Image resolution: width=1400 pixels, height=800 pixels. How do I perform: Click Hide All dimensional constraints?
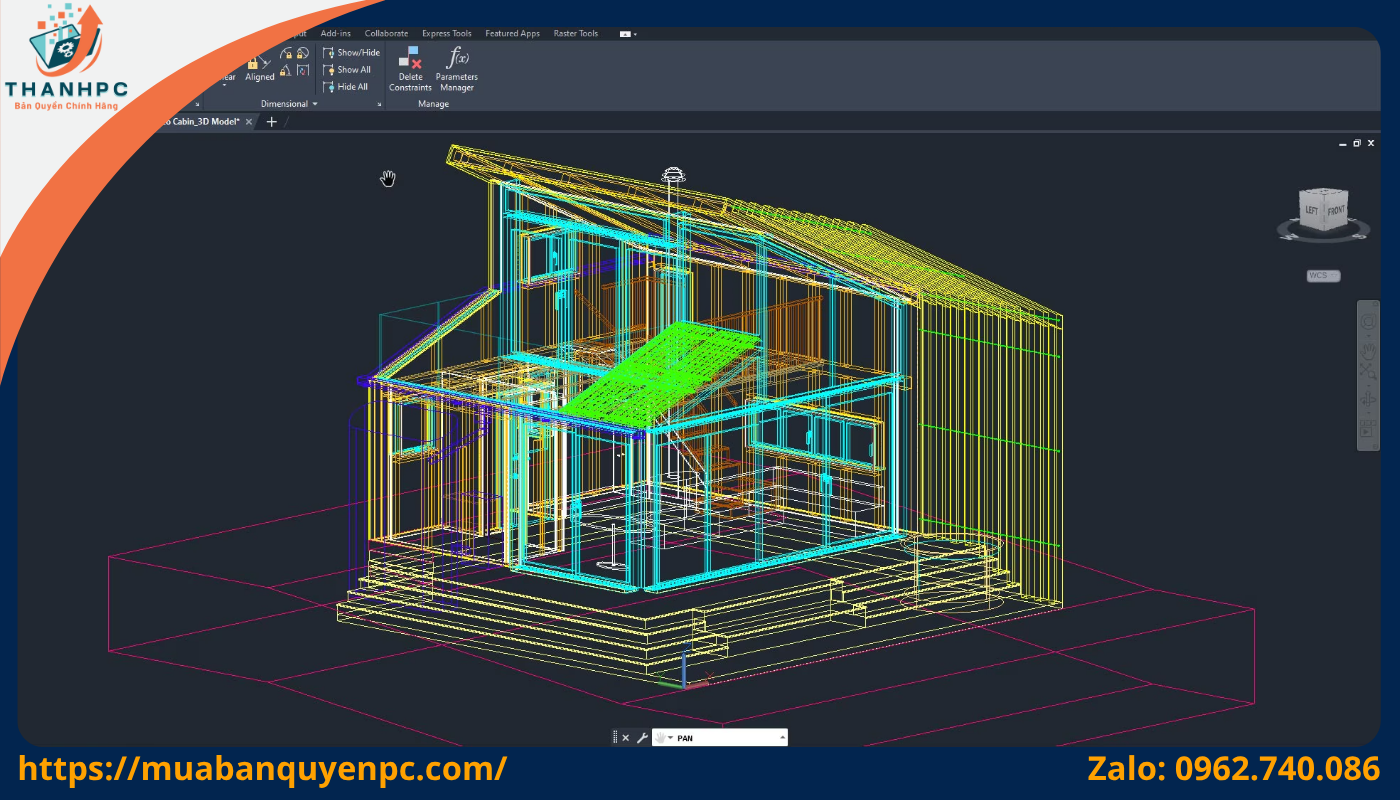(346, 87)
